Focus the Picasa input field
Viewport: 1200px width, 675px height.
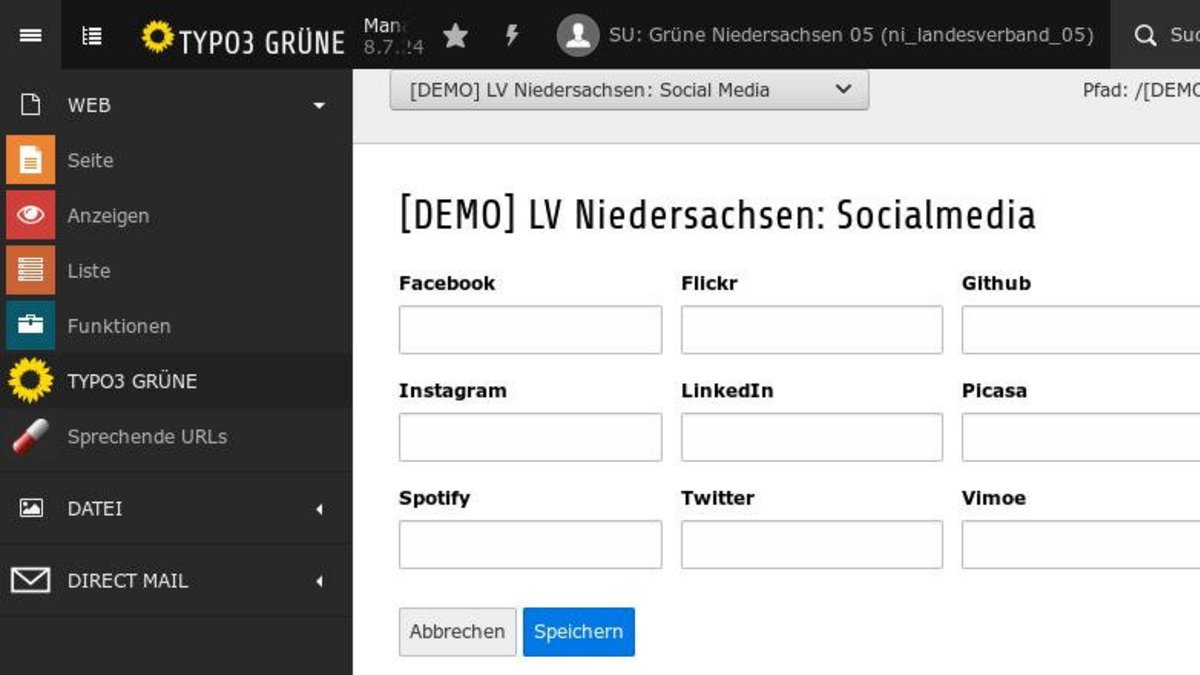click(x=1081, y=437)
